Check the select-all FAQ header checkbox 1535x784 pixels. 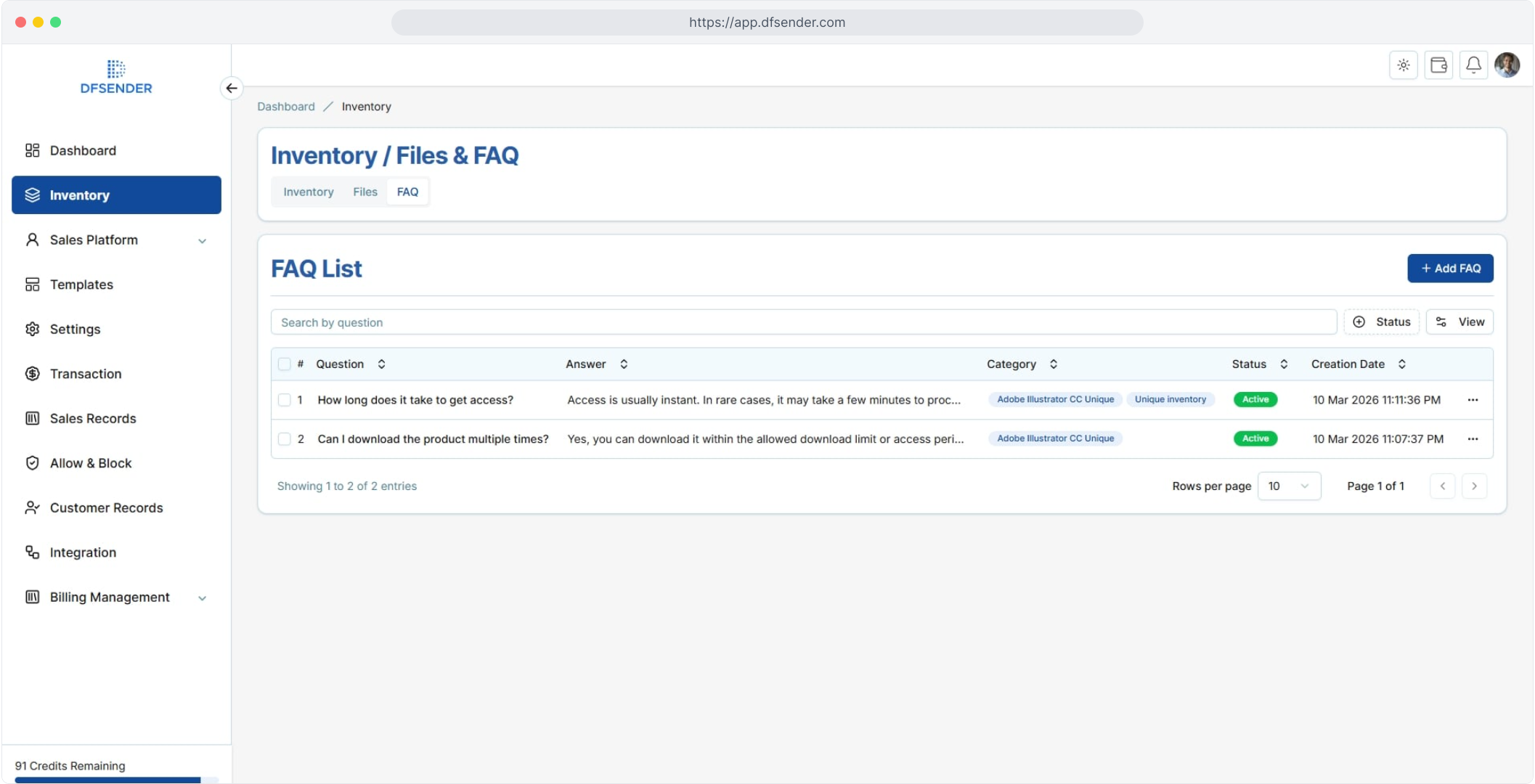(284, 364)
